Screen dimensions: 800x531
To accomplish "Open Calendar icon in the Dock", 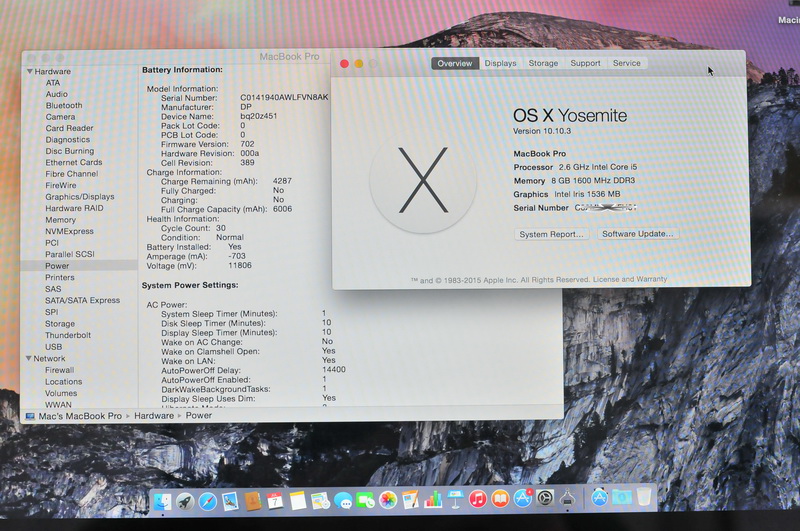I will (x=274, y=501).
